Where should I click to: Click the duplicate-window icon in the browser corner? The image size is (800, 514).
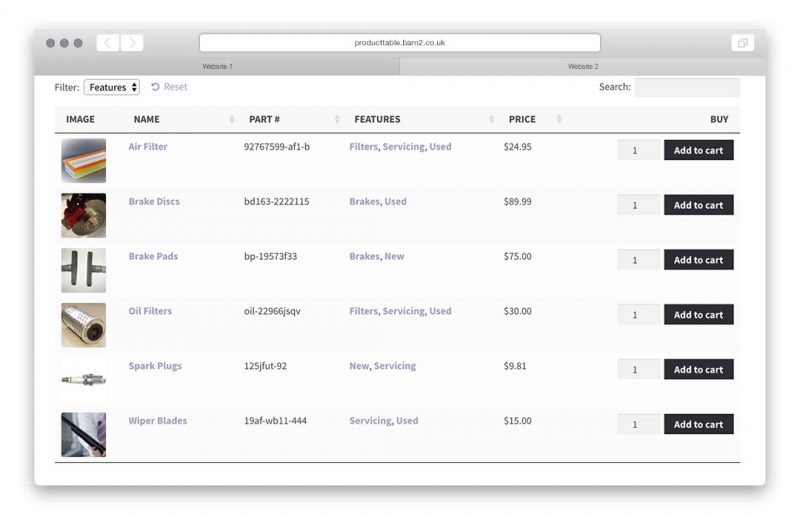tap(742, 43)
